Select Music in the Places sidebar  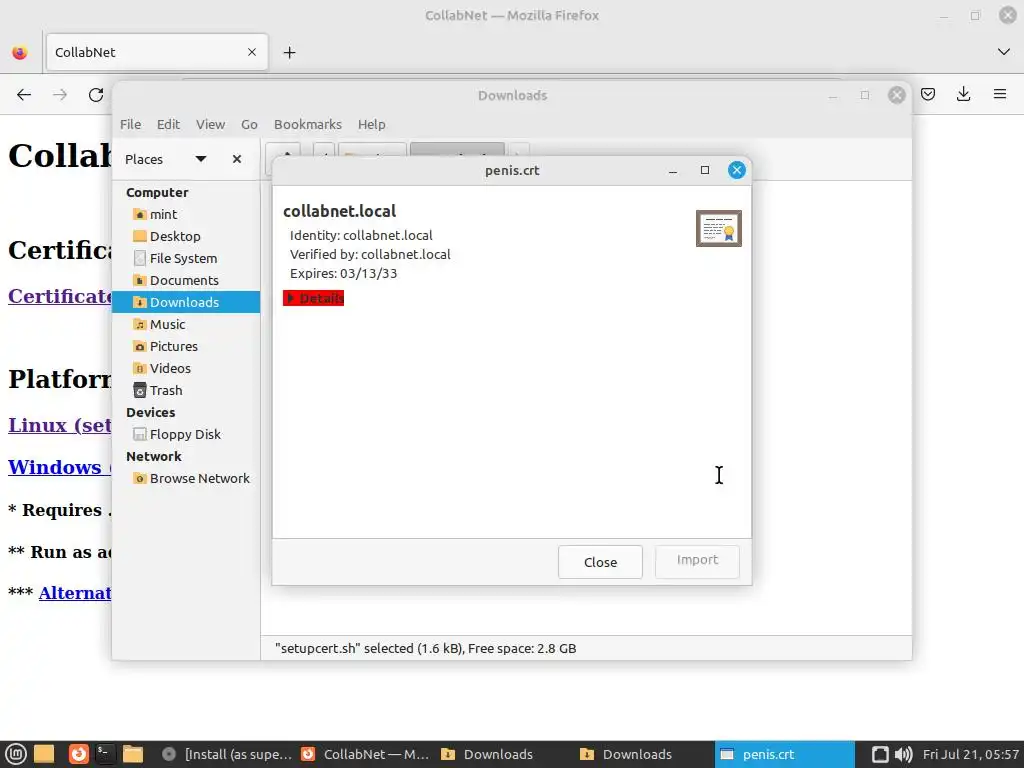pos(186,325)
